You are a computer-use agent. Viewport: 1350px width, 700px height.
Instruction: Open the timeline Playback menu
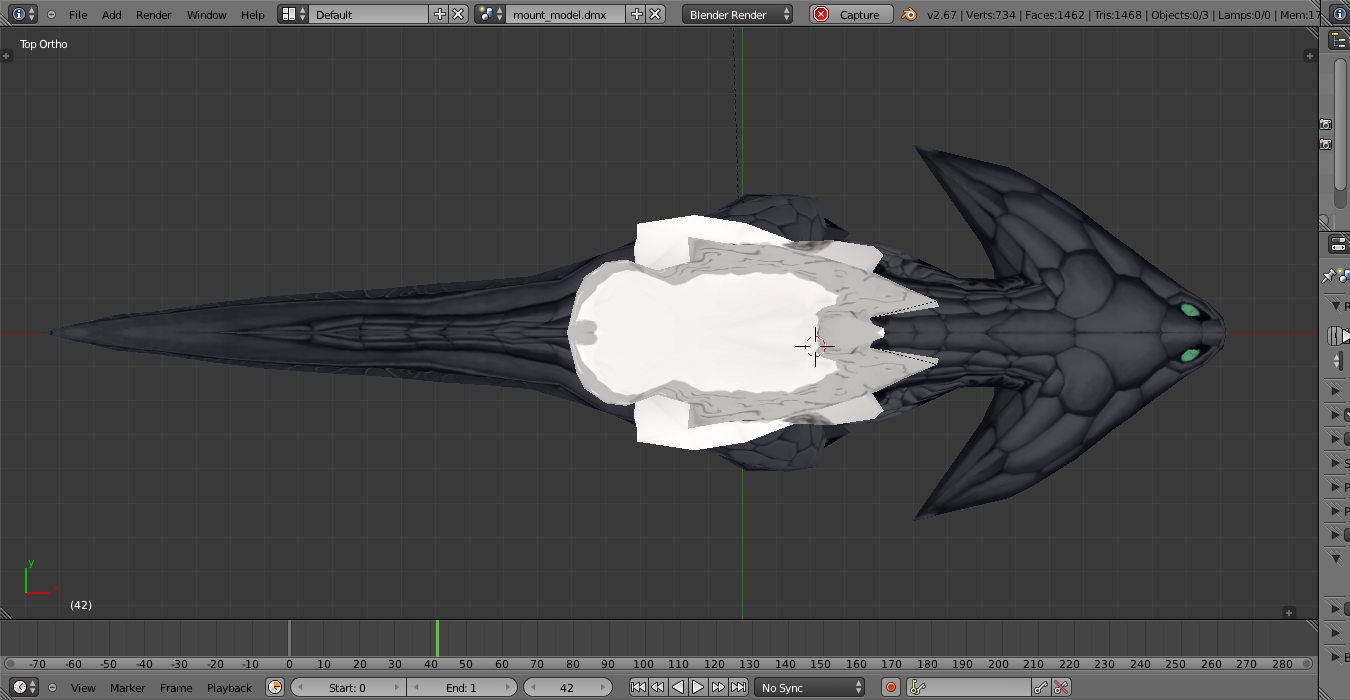(230, 687)
